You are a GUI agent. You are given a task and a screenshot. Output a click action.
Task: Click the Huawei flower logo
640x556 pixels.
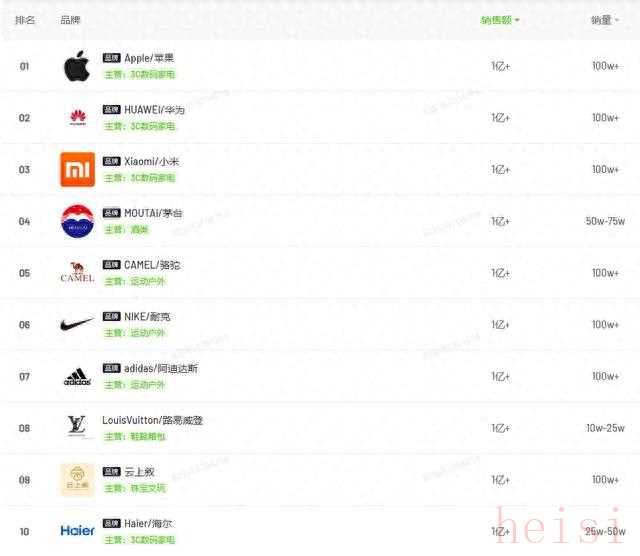[x=78, y=118]
